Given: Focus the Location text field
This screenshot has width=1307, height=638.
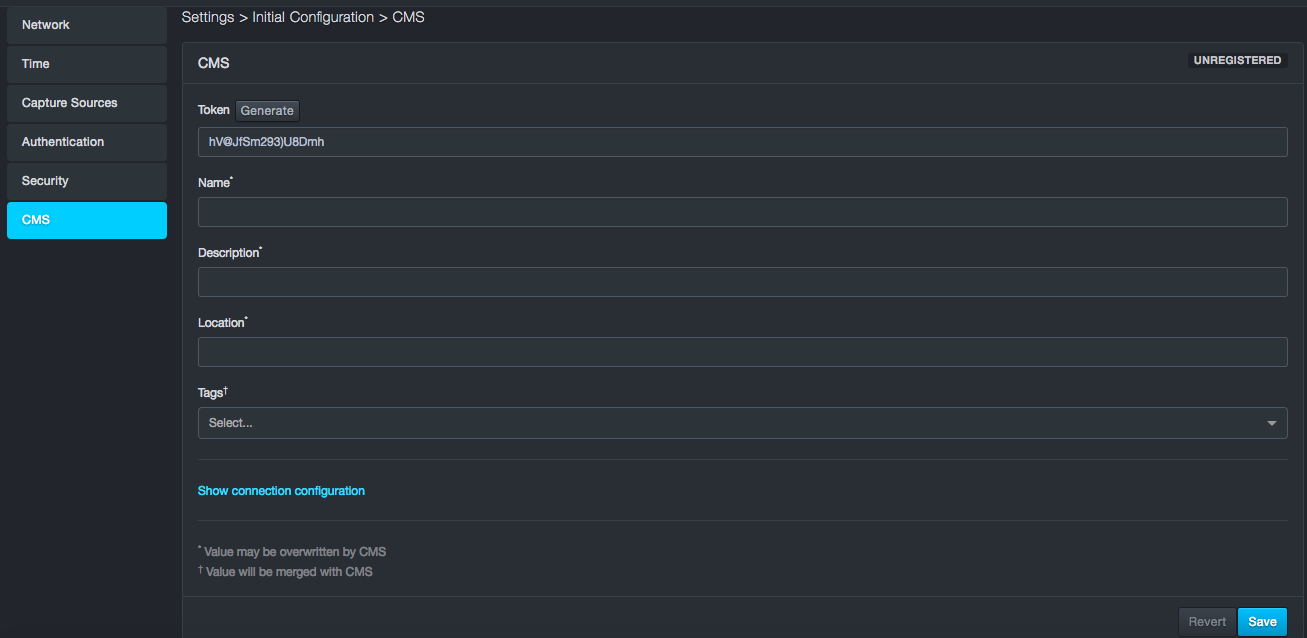Looking at the screenshot, I should [x=742, y=352].
